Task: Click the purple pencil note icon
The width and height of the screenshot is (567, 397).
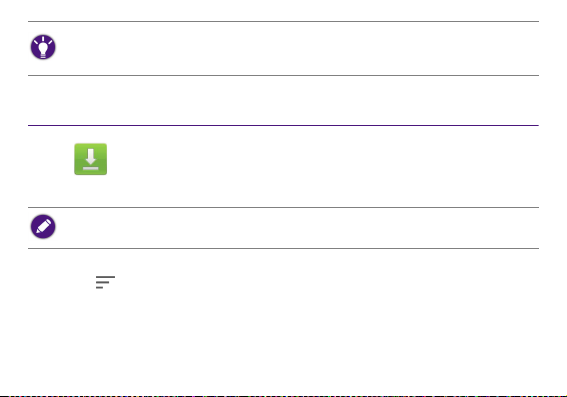Action: (43, 227)
